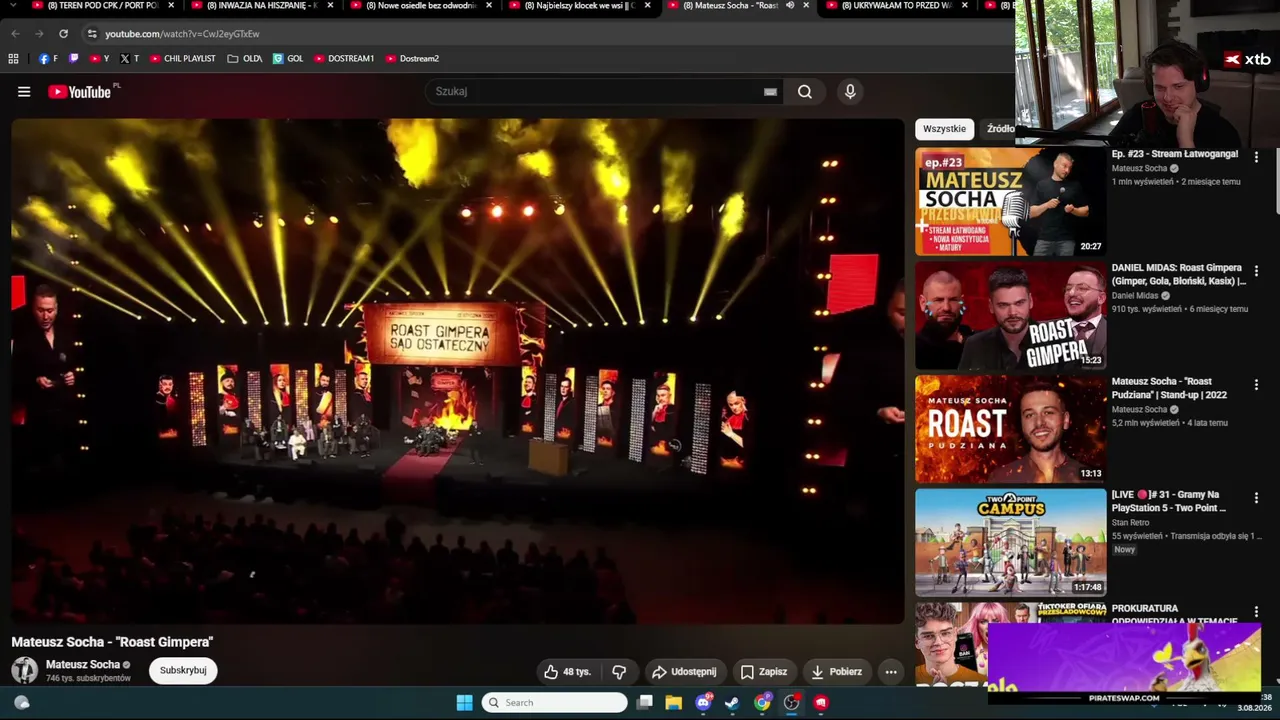The height and width of the screenshot is (720, 1280).
Task: Subscribe with the Subskrybuj button
Action: pyautogui.click(x=183, y=670)
